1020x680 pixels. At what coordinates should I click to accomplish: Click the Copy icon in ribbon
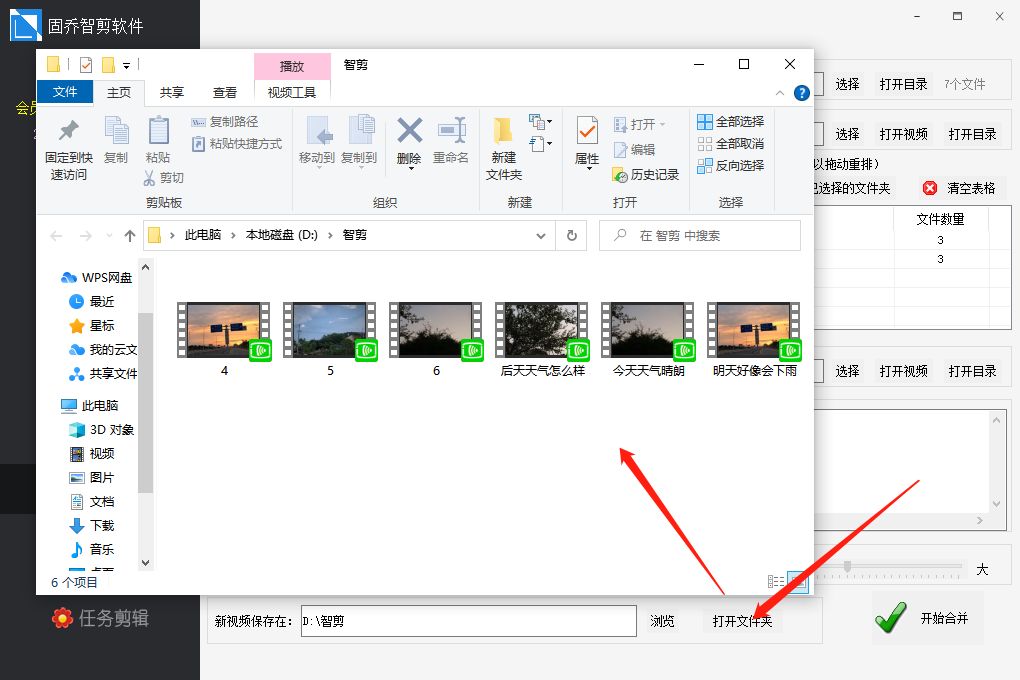coord(116,131)
